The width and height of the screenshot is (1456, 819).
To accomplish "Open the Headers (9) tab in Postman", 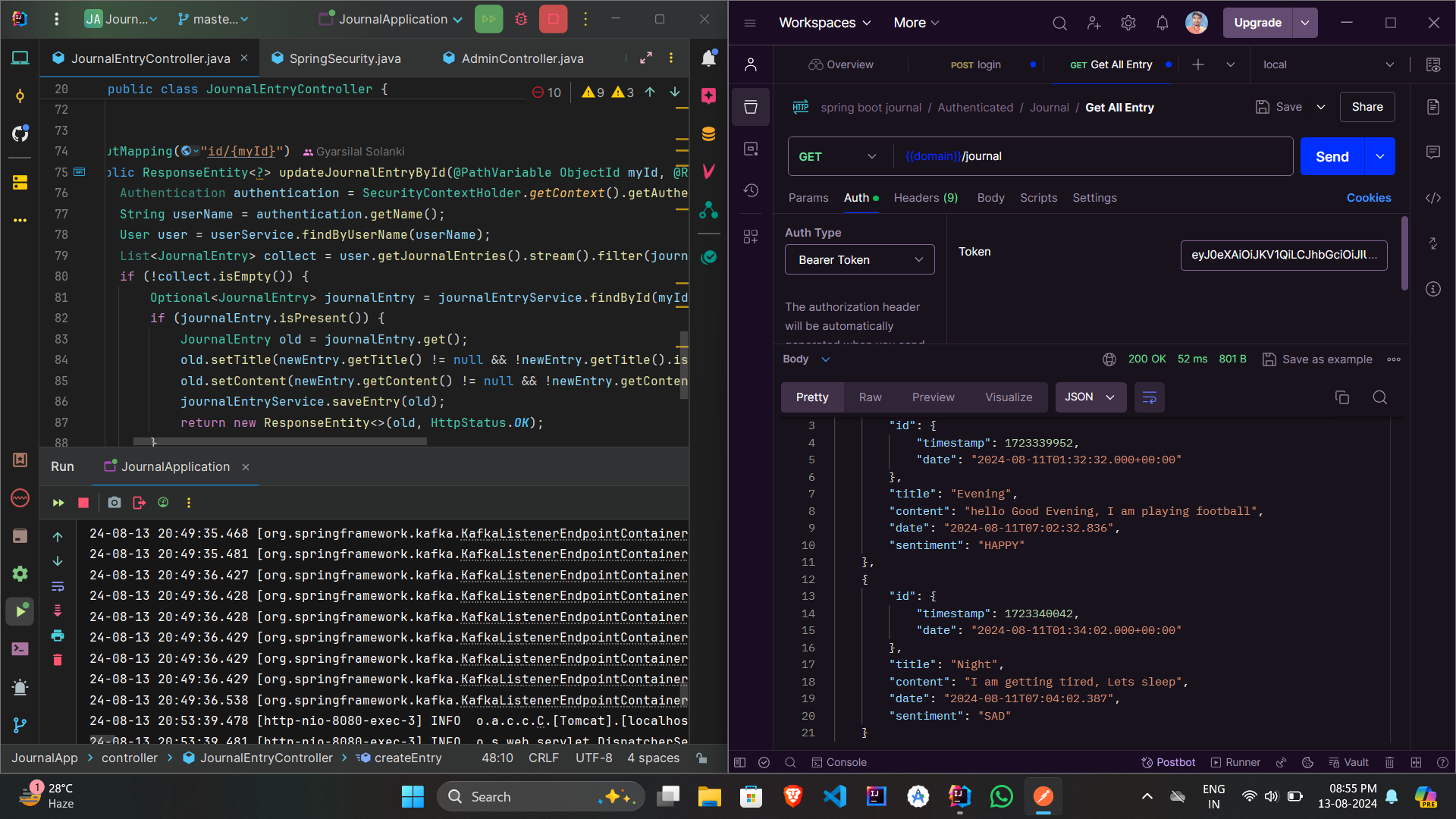I will pyautogui.click(x=925, y=198).
